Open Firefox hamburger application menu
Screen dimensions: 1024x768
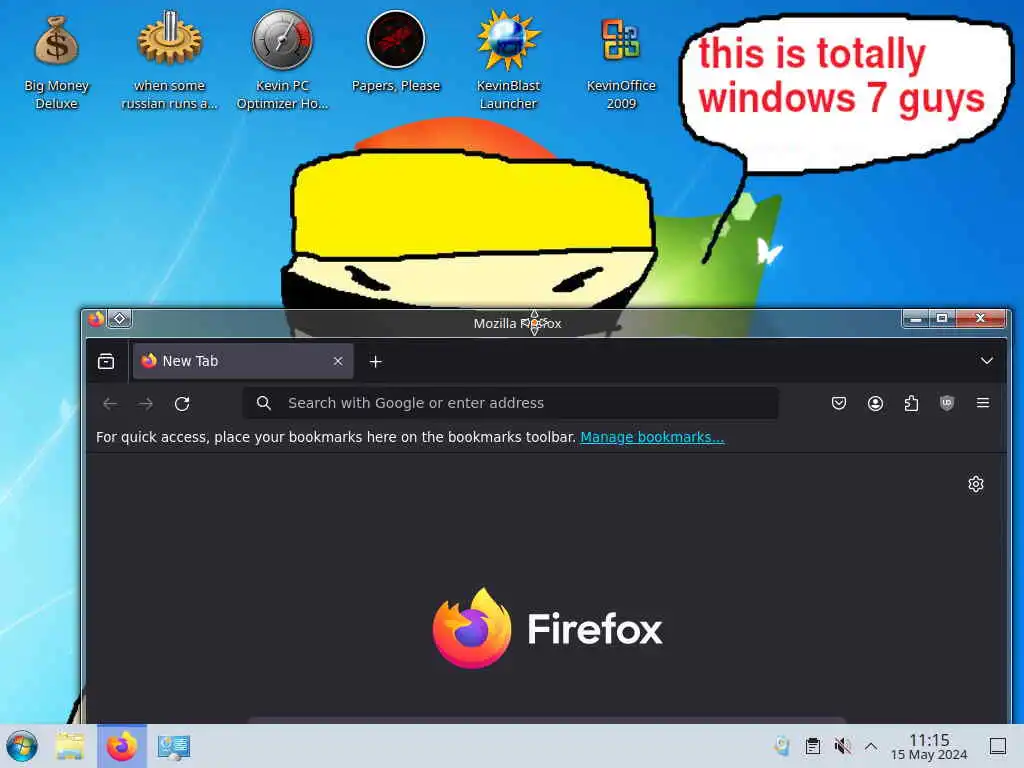983,403
